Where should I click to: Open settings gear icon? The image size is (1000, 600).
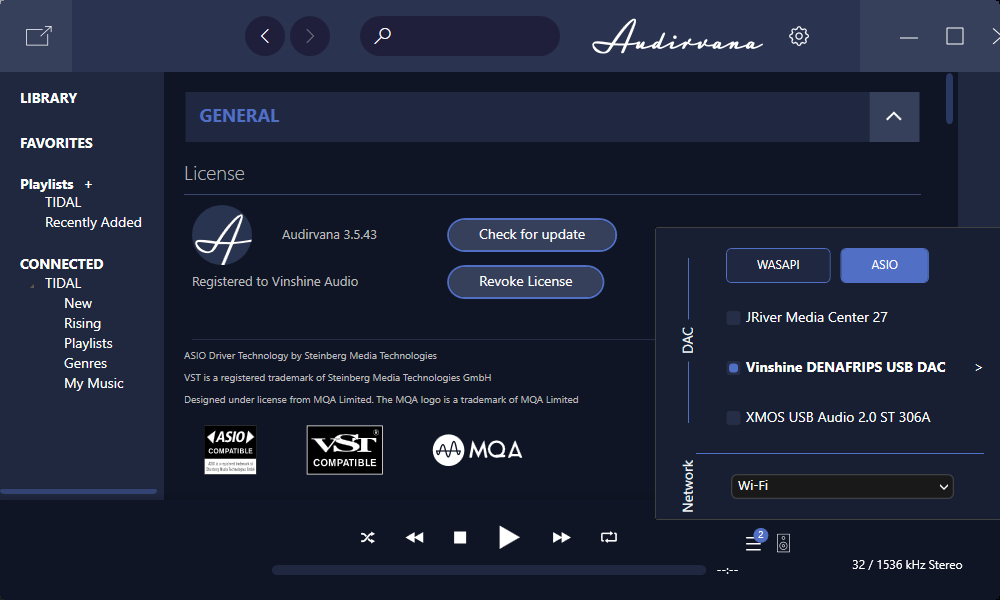(x=798, y=36)
